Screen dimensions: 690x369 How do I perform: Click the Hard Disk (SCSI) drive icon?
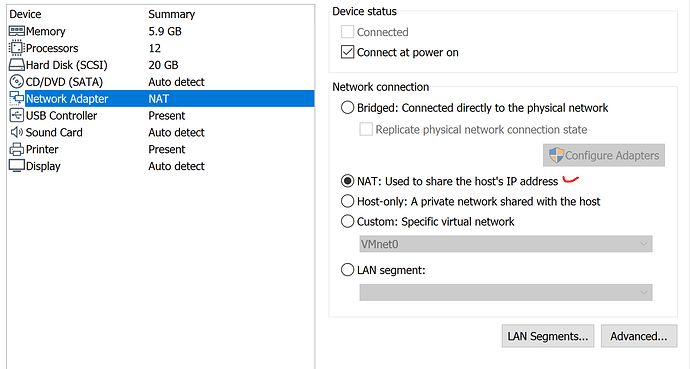(x=17, y=65)
